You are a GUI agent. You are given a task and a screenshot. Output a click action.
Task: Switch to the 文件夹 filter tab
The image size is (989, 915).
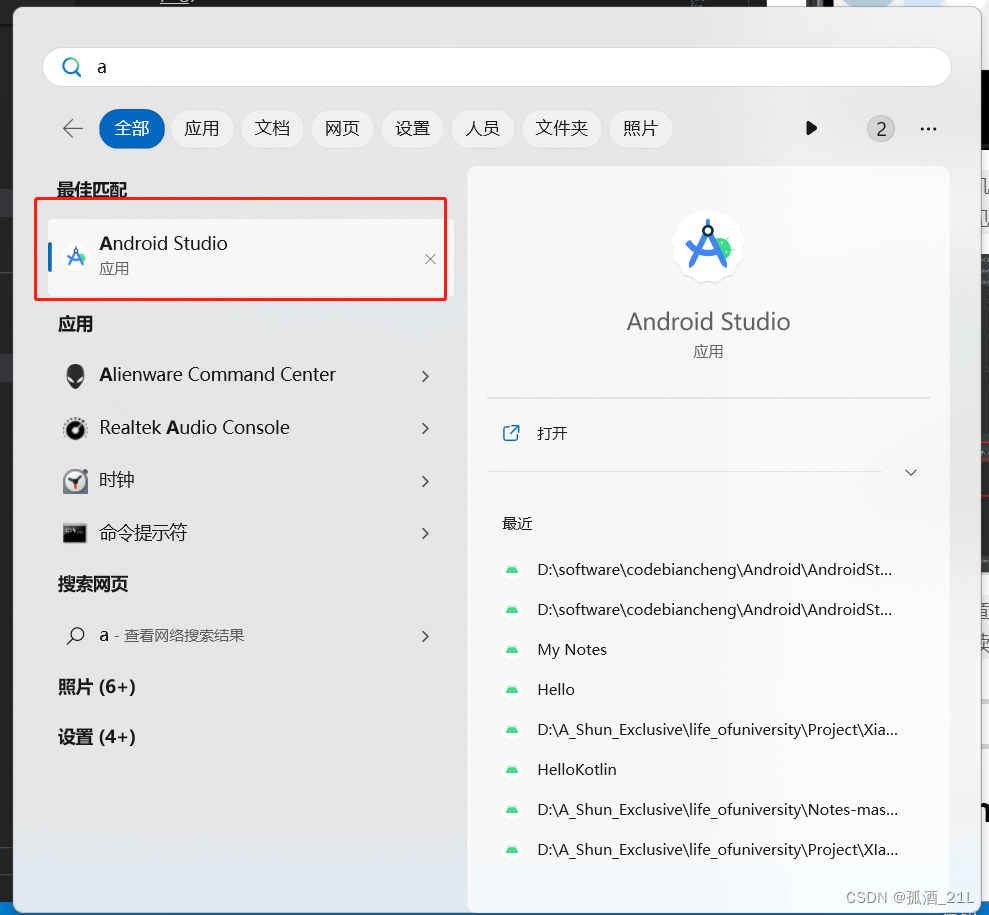(x=561, y=129)
